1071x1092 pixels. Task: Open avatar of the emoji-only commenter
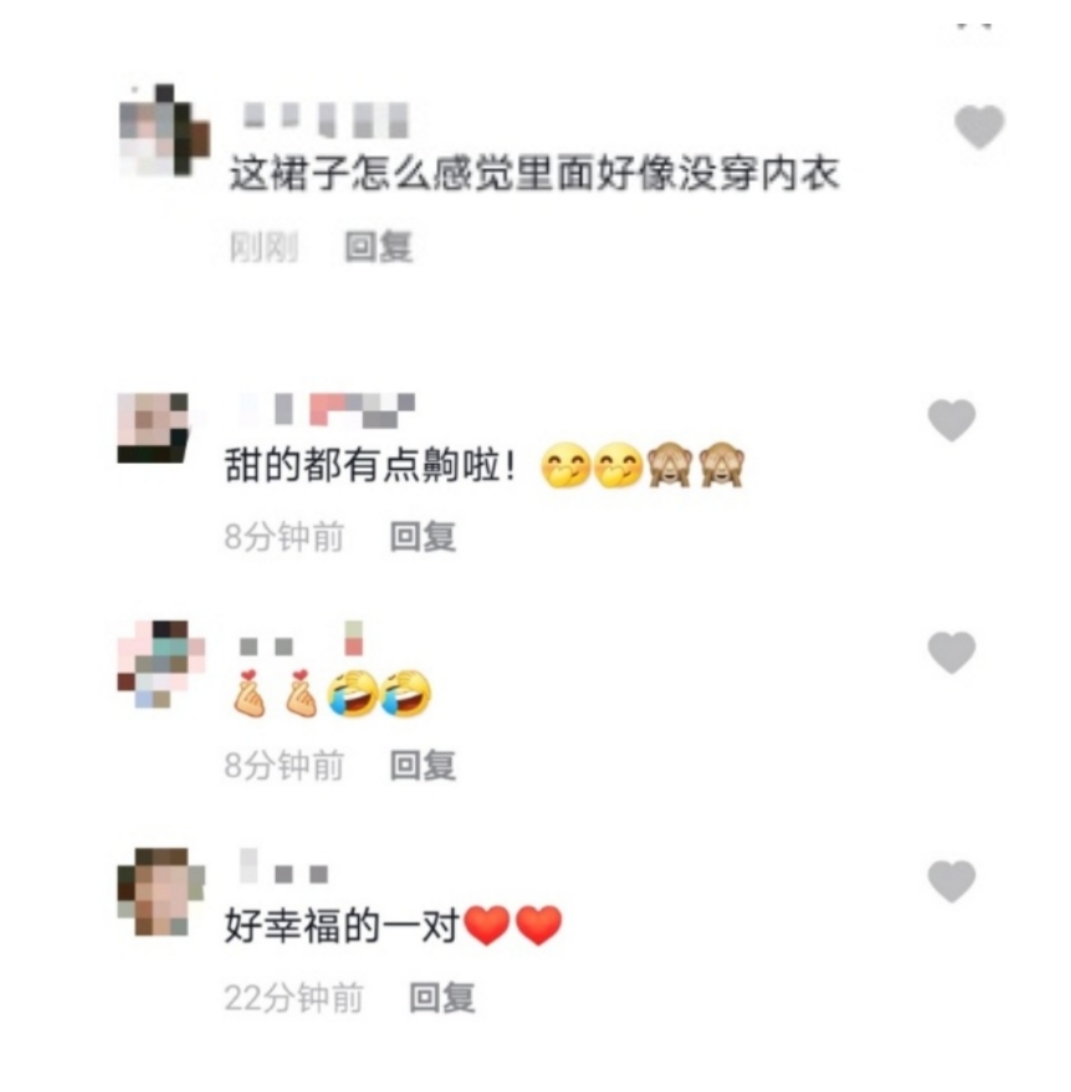[161, 664]
